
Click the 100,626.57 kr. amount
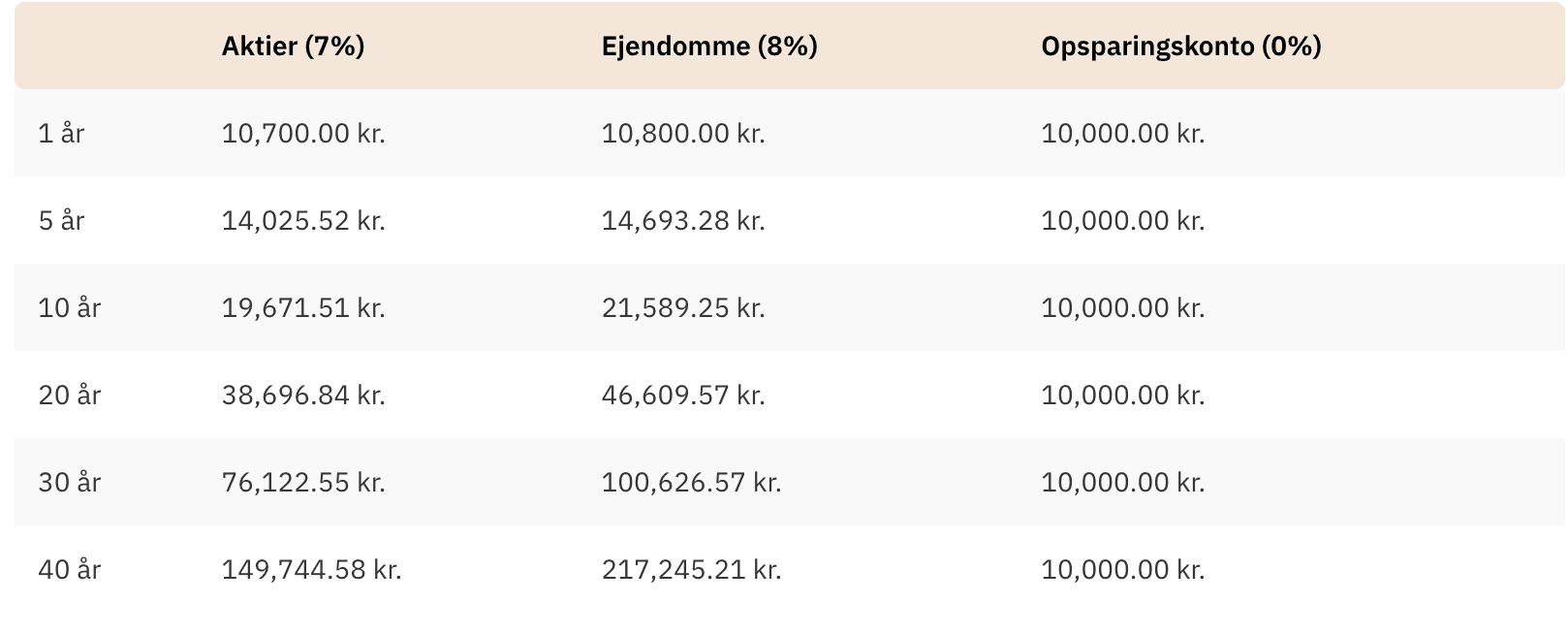691,483
